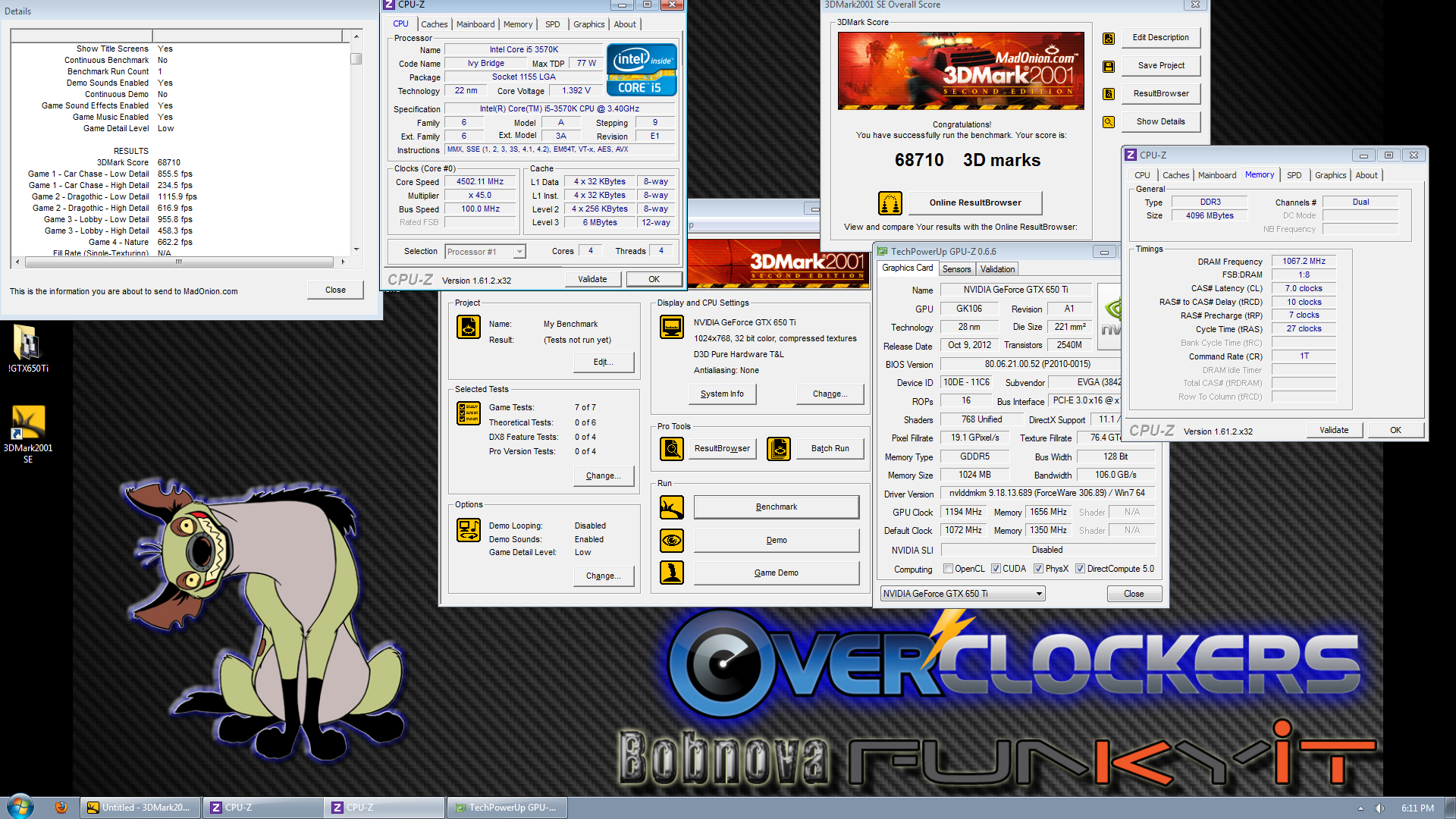Open Validation tab in GPU-Z

coord(997,269)
